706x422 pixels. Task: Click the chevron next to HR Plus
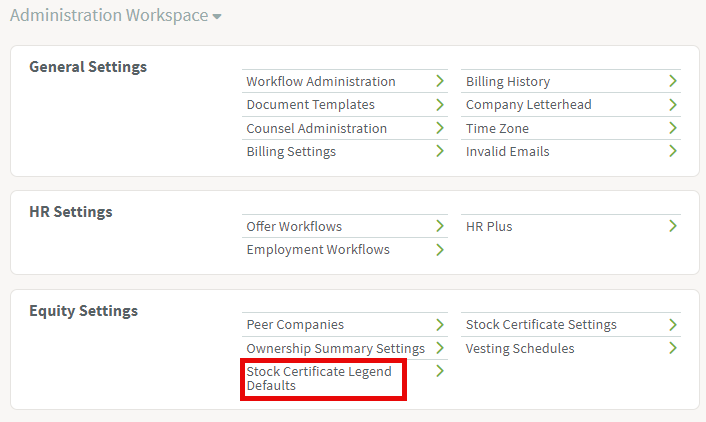(x=673, y=226)
